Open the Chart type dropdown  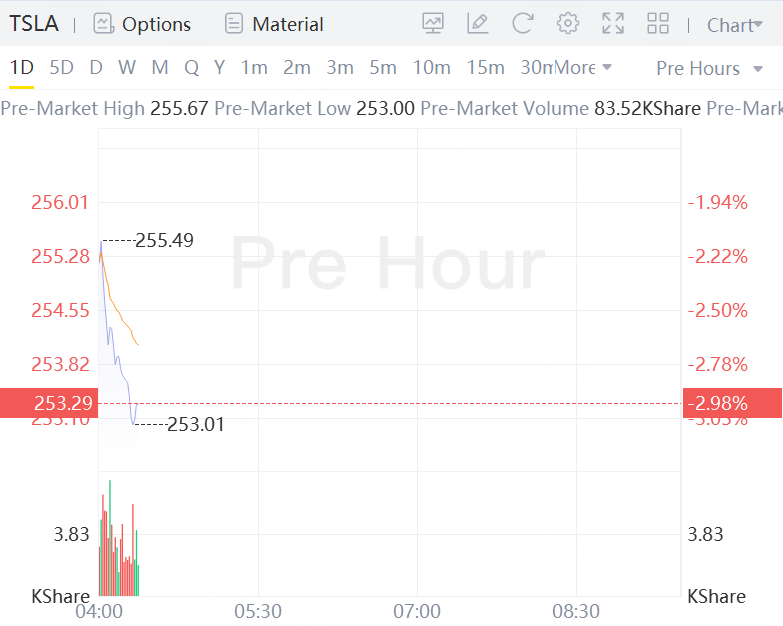[734, 25]
